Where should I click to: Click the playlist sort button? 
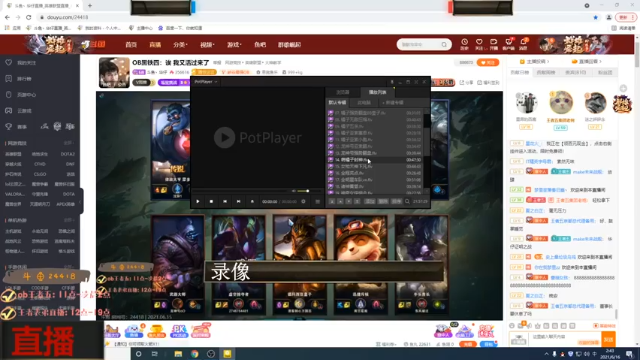coord(396,201)
